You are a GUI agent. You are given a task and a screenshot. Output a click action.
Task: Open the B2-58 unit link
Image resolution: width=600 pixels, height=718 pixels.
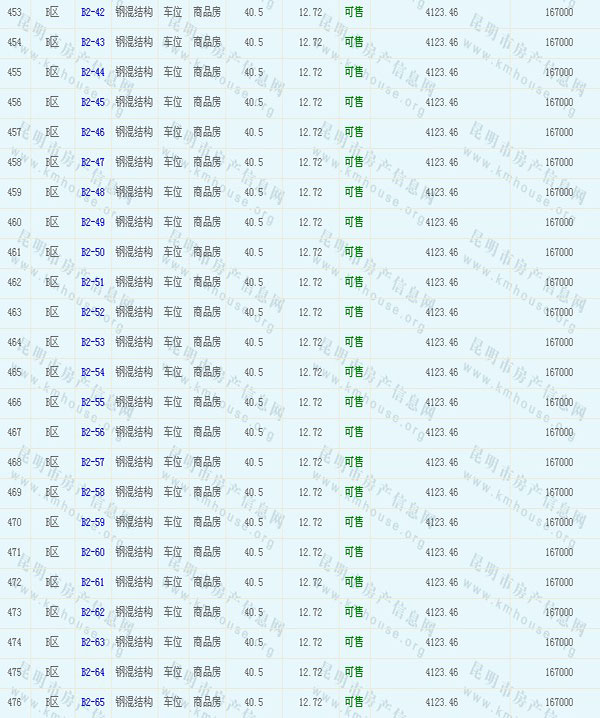point(92,492)
